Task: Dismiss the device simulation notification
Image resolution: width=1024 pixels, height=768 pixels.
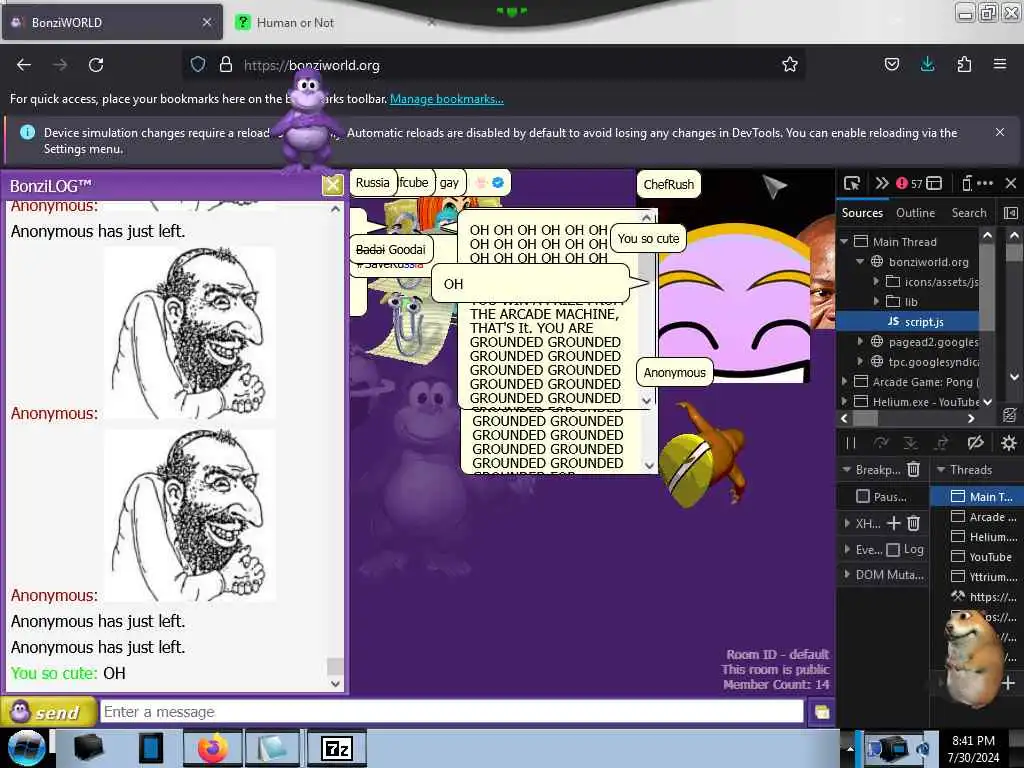Action: pos(999,132)
